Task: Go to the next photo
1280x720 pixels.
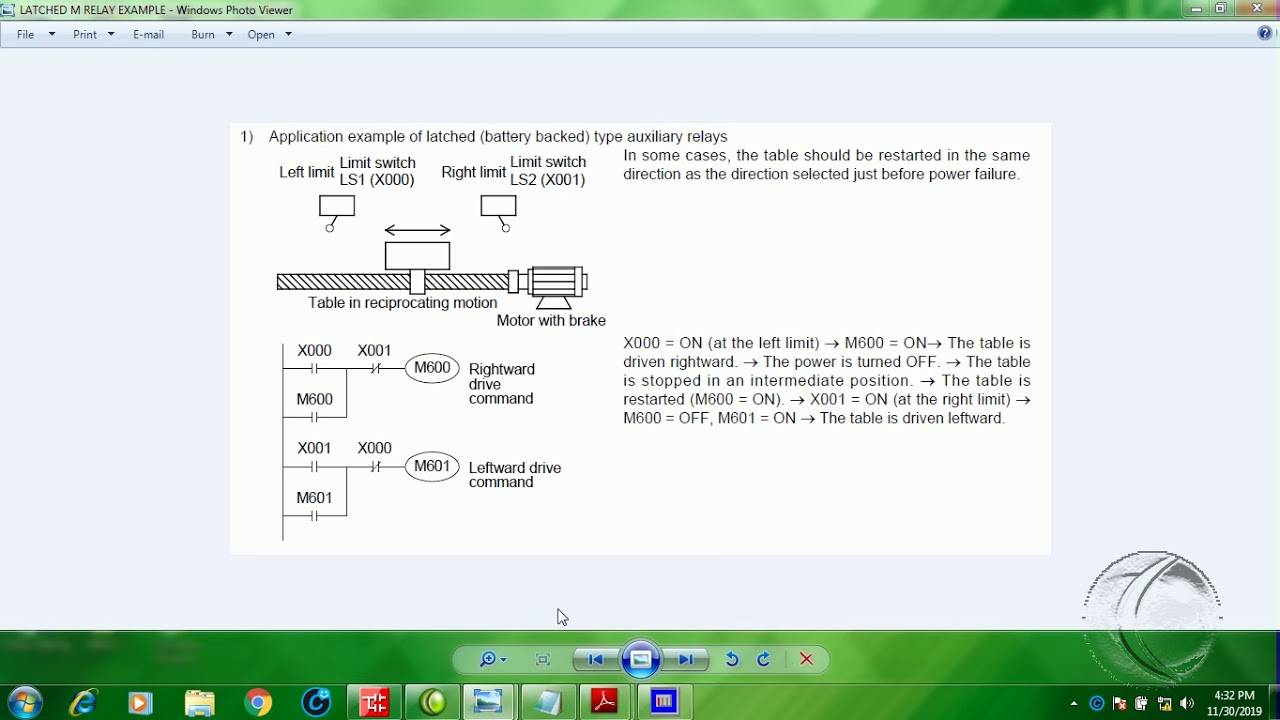Action: pos(686,659)
